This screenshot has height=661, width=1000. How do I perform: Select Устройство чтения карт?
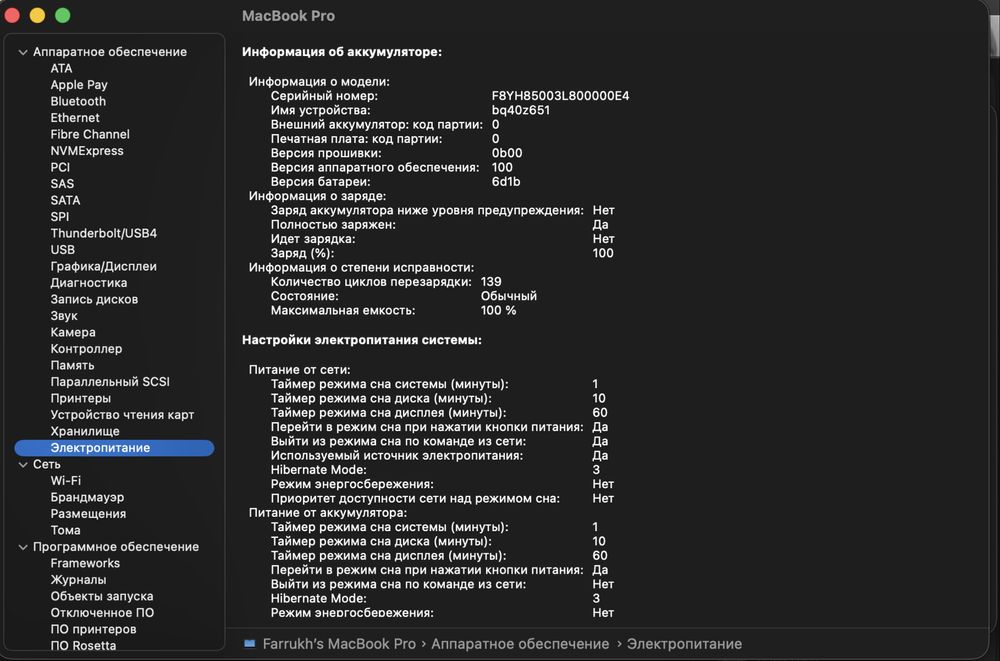point(122,415)
